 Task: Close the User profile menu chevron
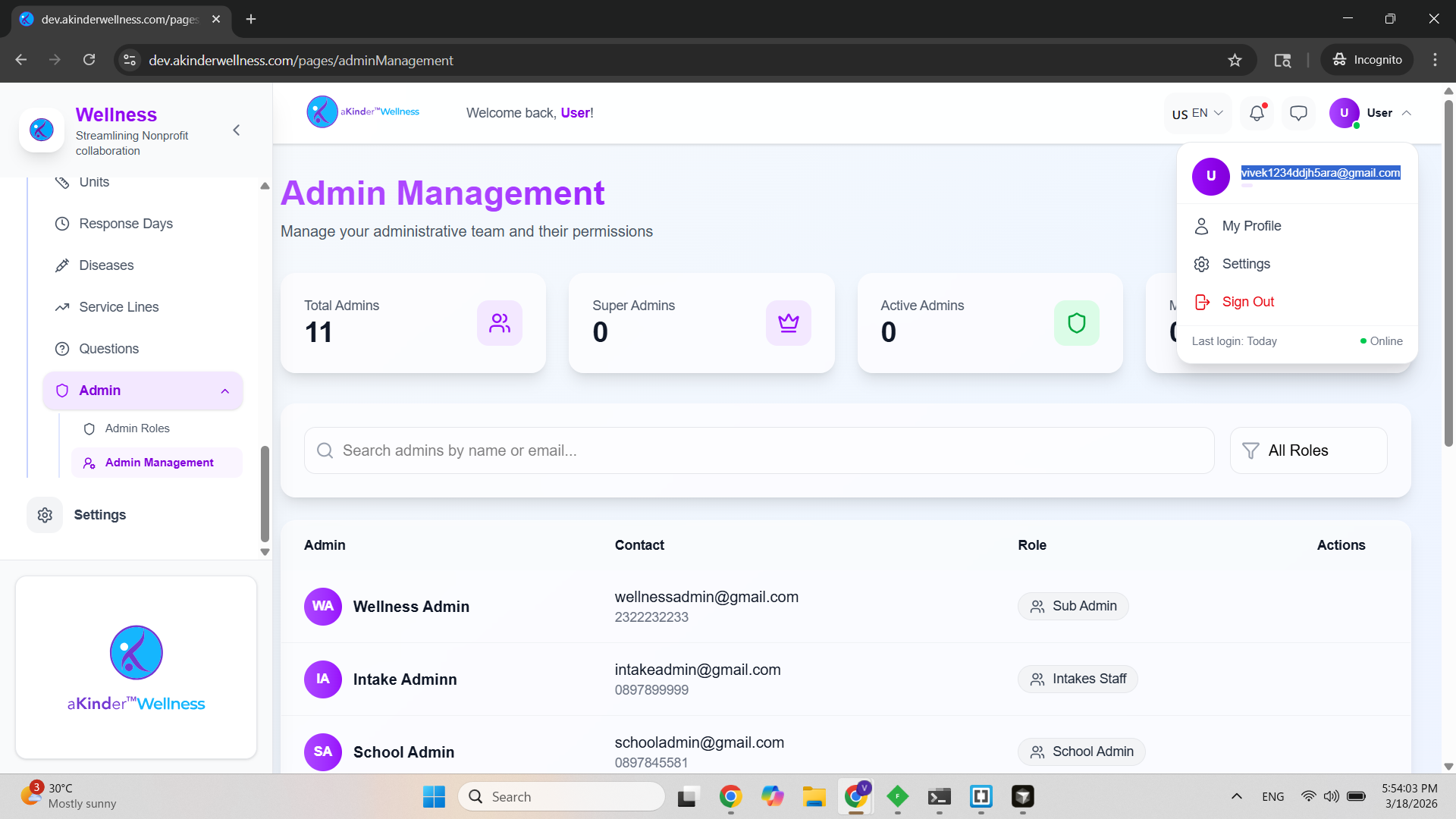click(1407, 113)
